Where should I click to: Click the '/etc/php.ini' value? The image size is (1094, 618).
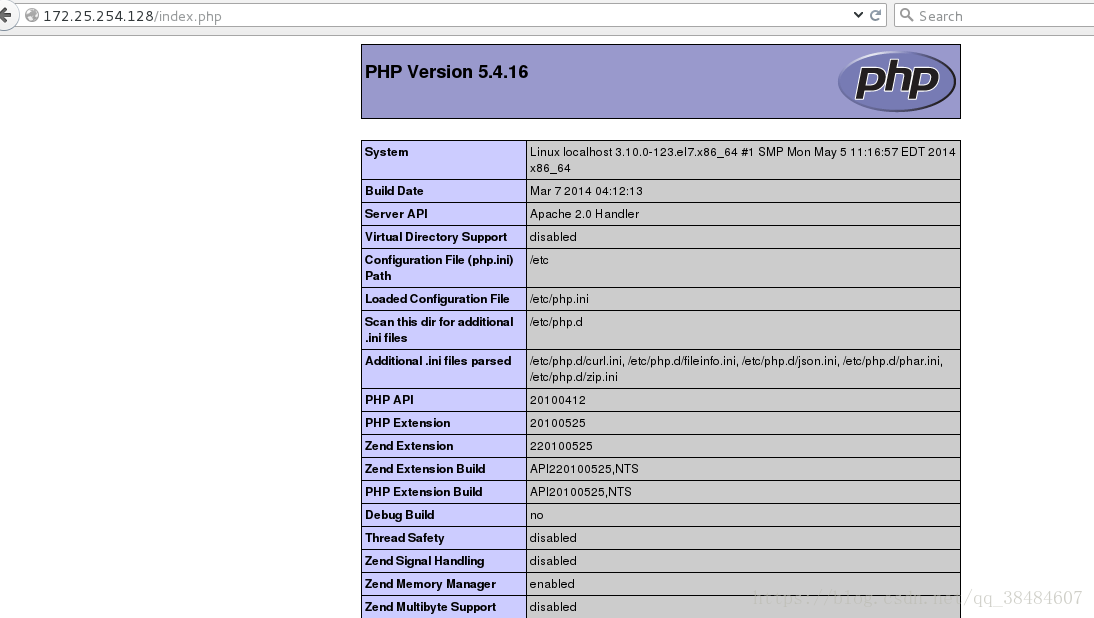click(559, 299)
